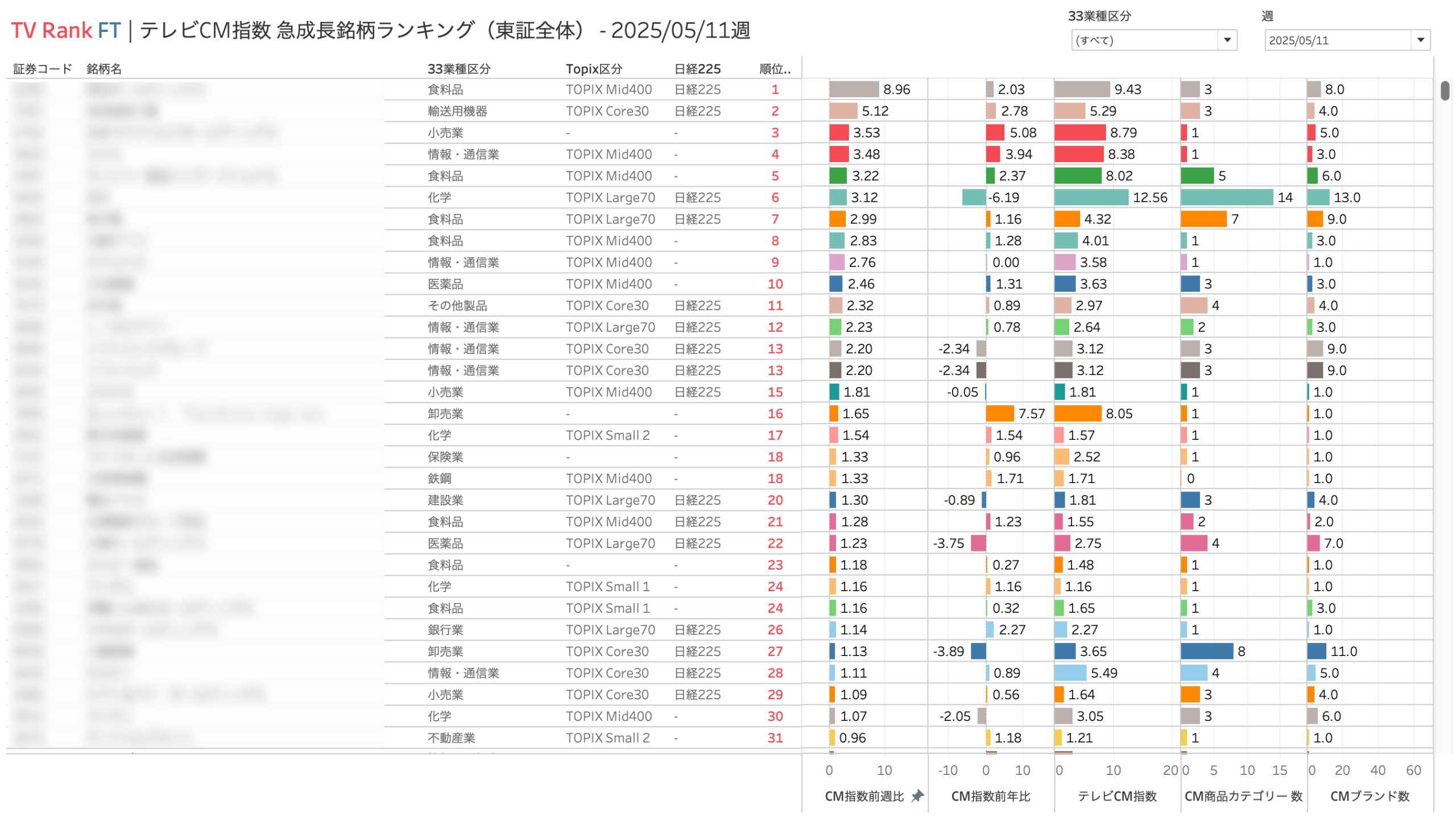Click the teal 12.56 テレビCM指数 bar
Screen dimensions: 1456x817
click(x=1090, y=197)
